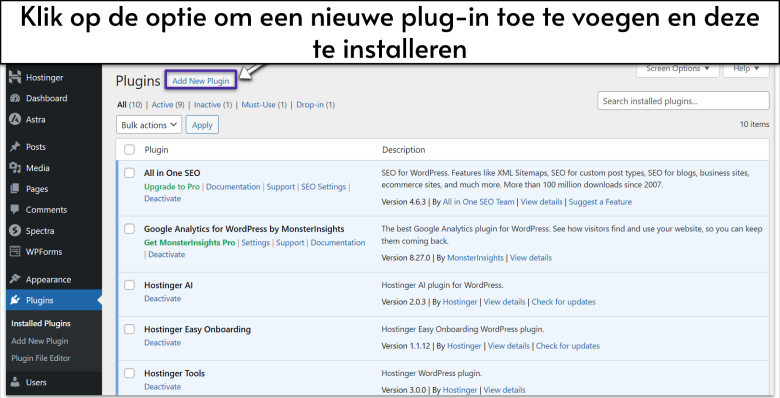This screenshot has height=398, width=780.
Task: Select Installed Plugins submenu item
Action: point(41,323)
